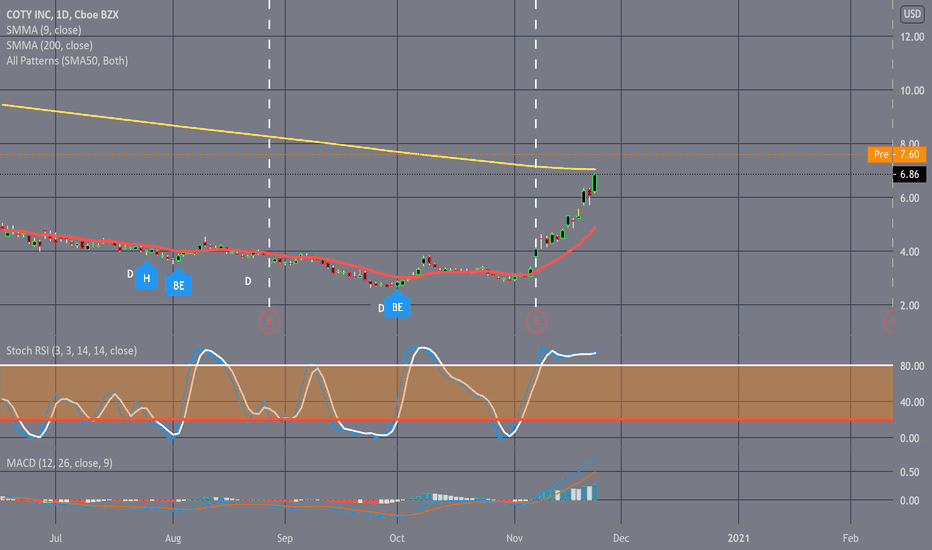The height and width of the screenshot is (550, 932).
Task: Click the earnings E marker after November
Action: pos(536,322)
